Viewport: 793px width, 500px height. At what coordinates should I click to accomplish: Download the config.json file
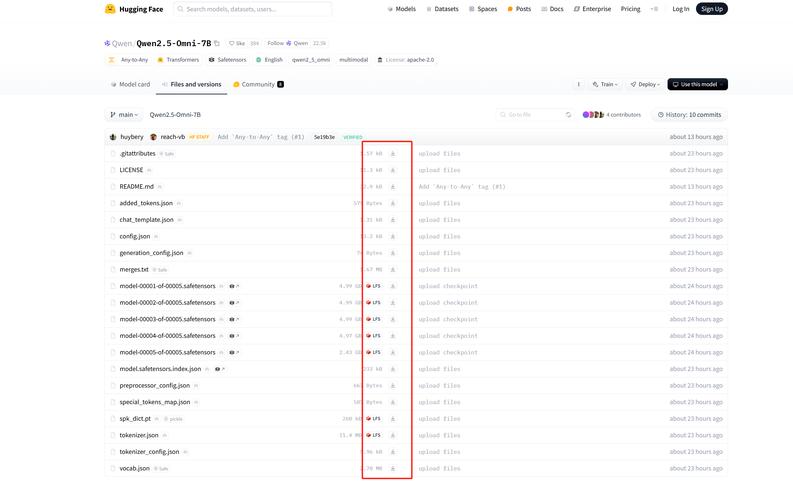393,237
